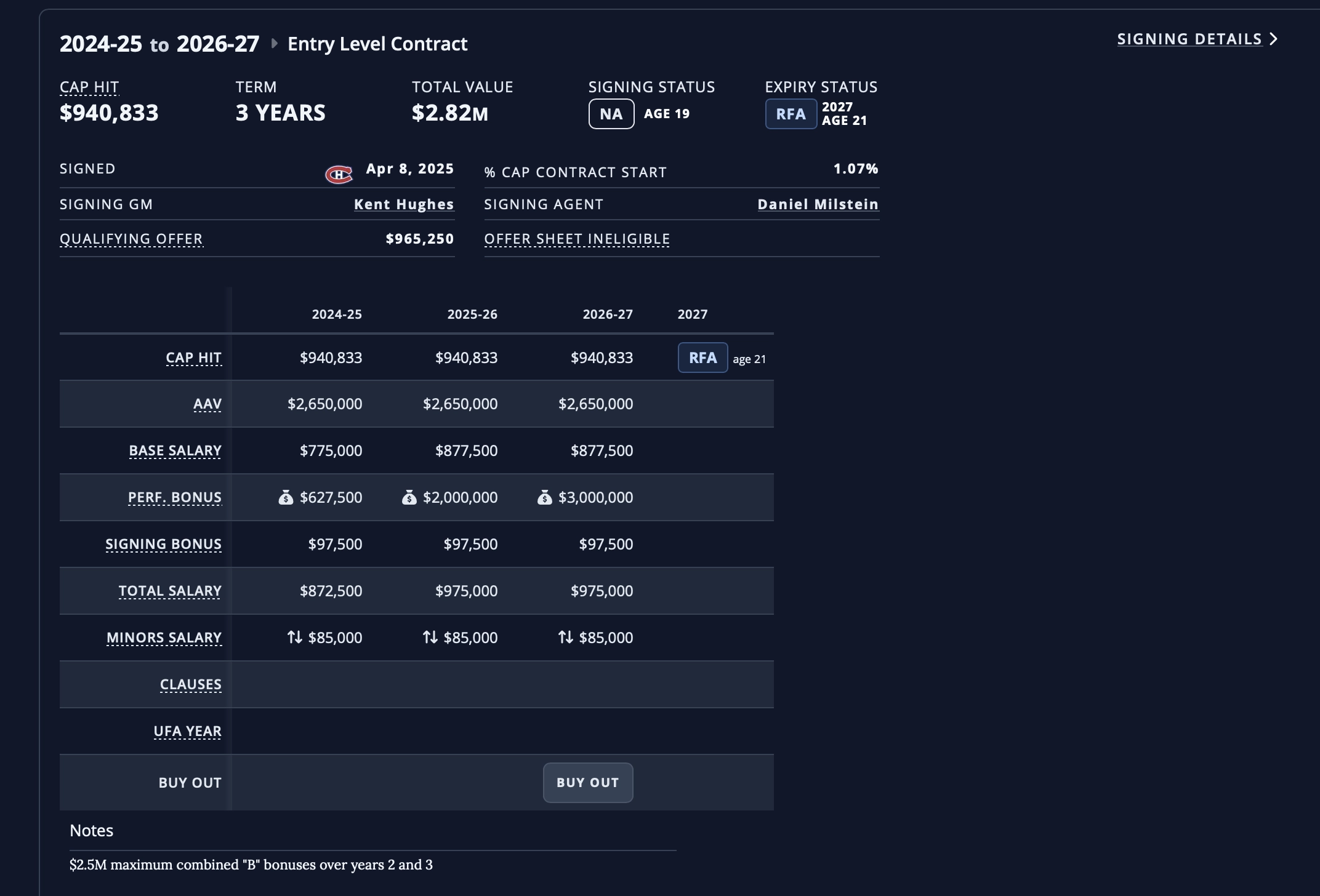The image size is (1320, 896).
Task: Click the 2026-27 performance bonus money bag icon
Action: coord(544,497)
